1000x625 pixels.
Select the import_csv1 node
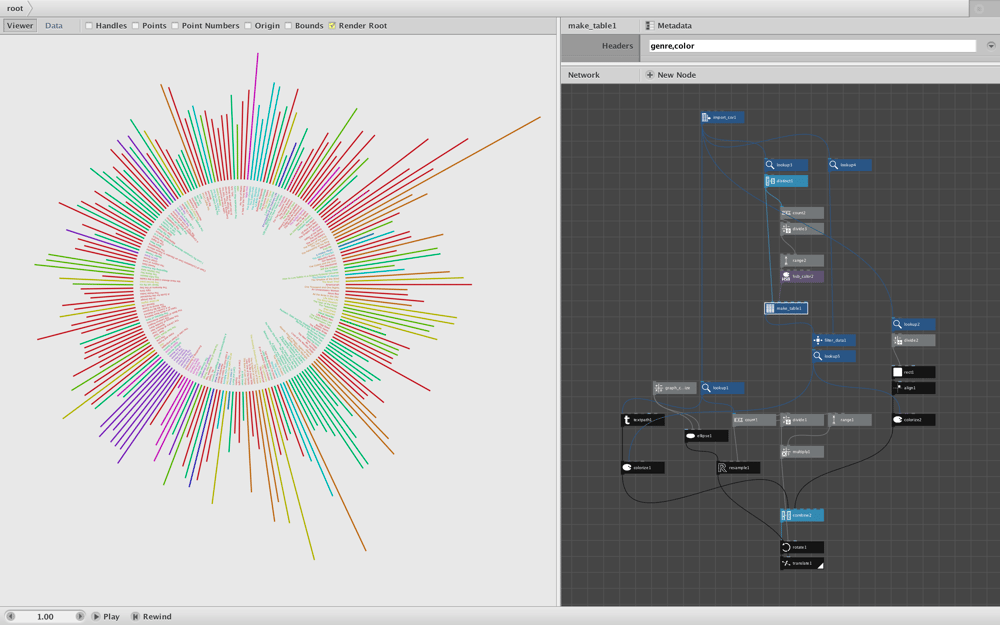722,117
